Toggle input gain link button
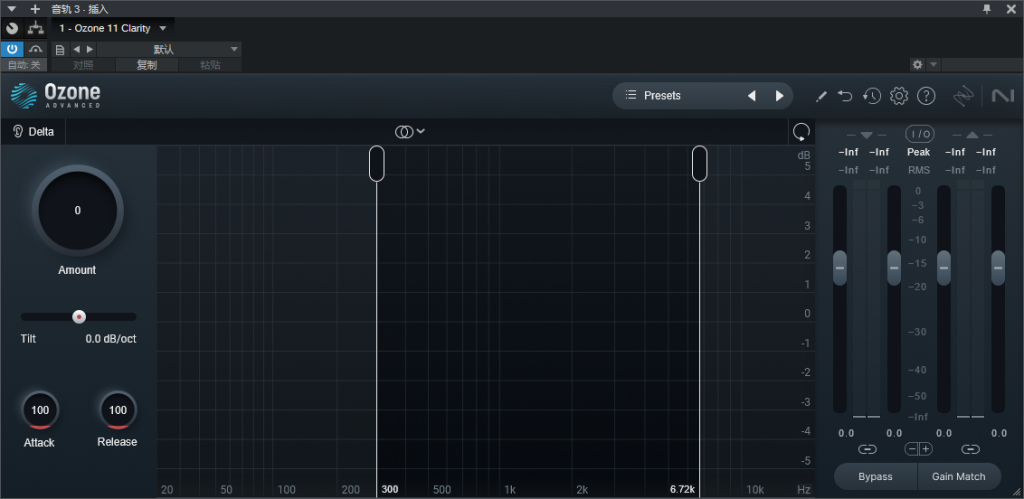1024x499 pixels. click(867, 449)
